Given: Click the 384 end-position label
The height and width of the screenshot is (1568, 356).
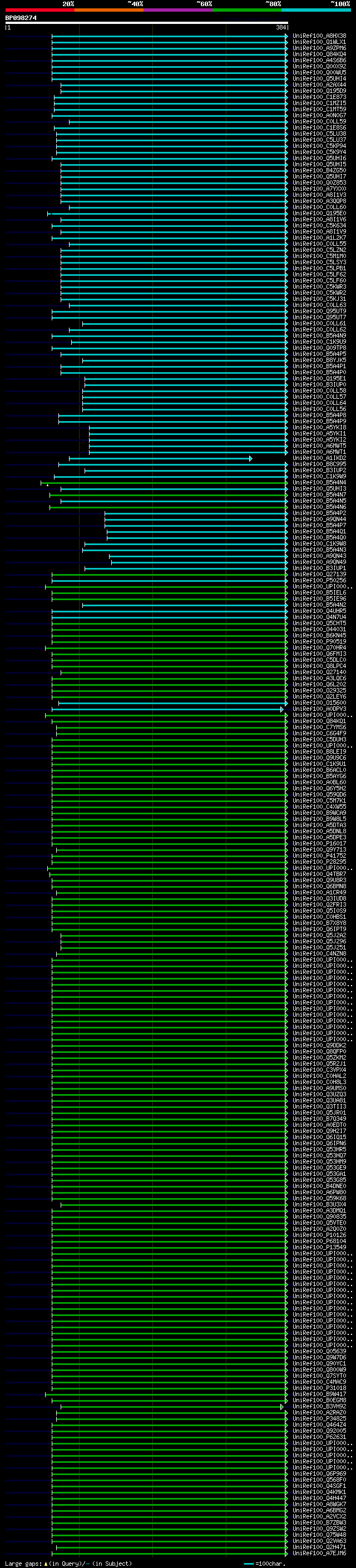Looking at the screenshot, I should point(280,27).
